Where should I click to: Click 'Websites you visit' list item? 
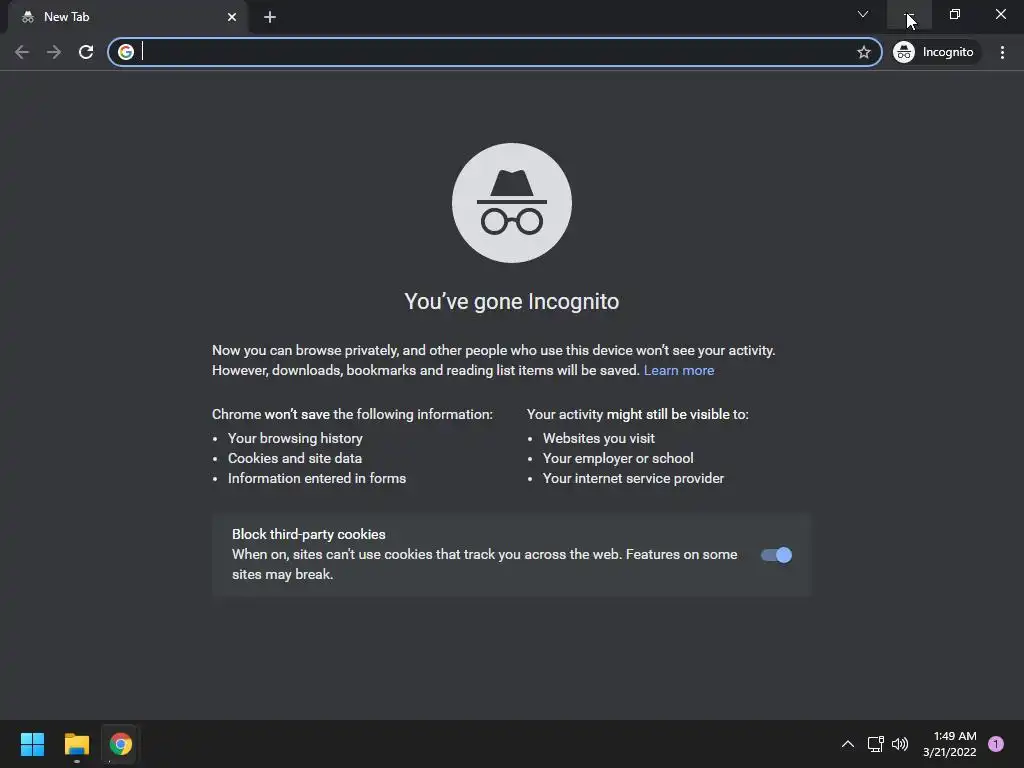point(599,438)
